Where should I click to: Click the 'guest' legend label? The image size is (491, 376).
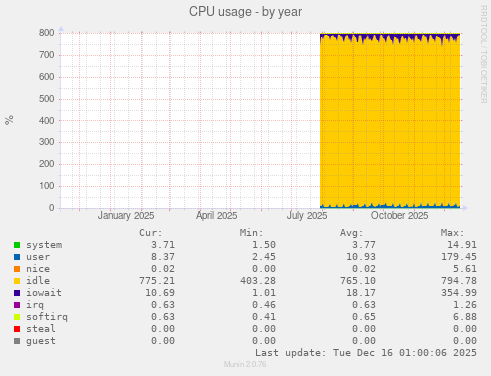(41, 341)
